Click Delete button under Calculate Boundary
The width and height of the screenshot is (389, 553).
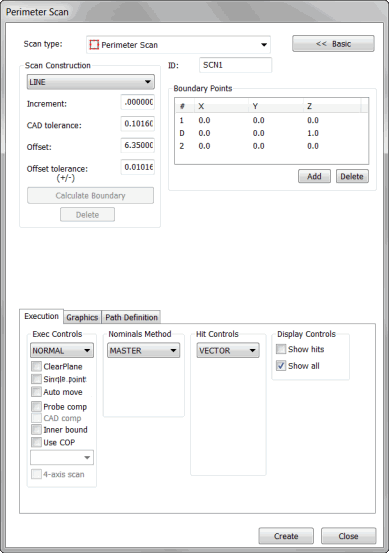tap(87, 215)
